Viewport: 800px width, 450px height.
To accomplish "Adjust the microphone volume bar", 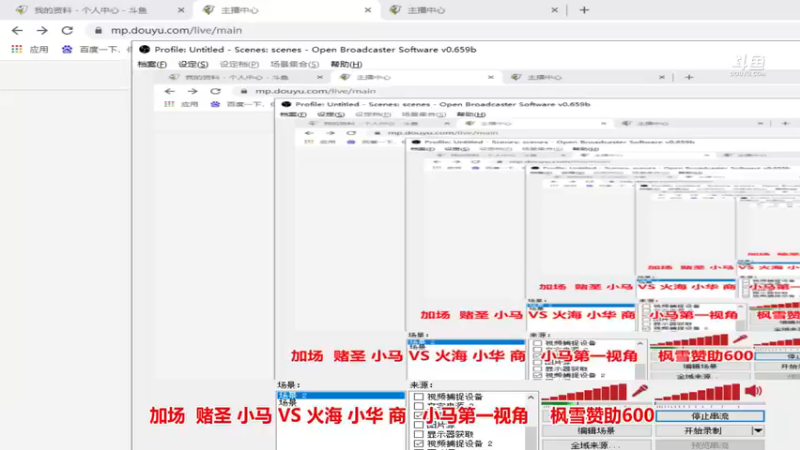I will 585,392.
